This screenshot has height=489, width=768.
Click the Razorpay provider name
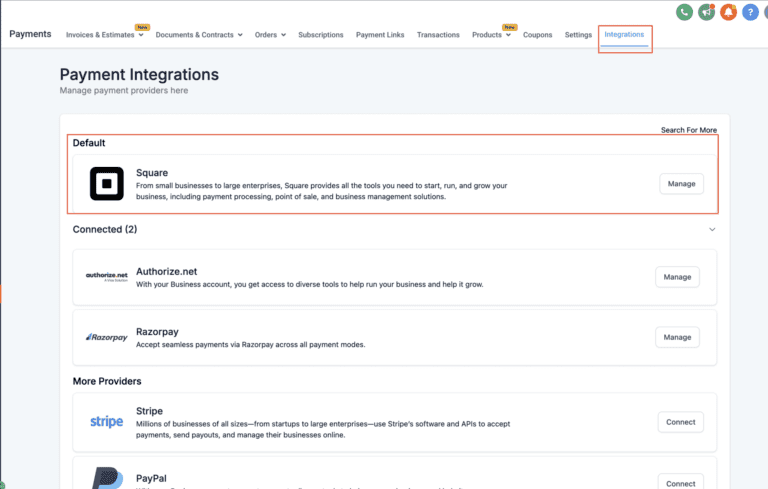coord(157,332)
